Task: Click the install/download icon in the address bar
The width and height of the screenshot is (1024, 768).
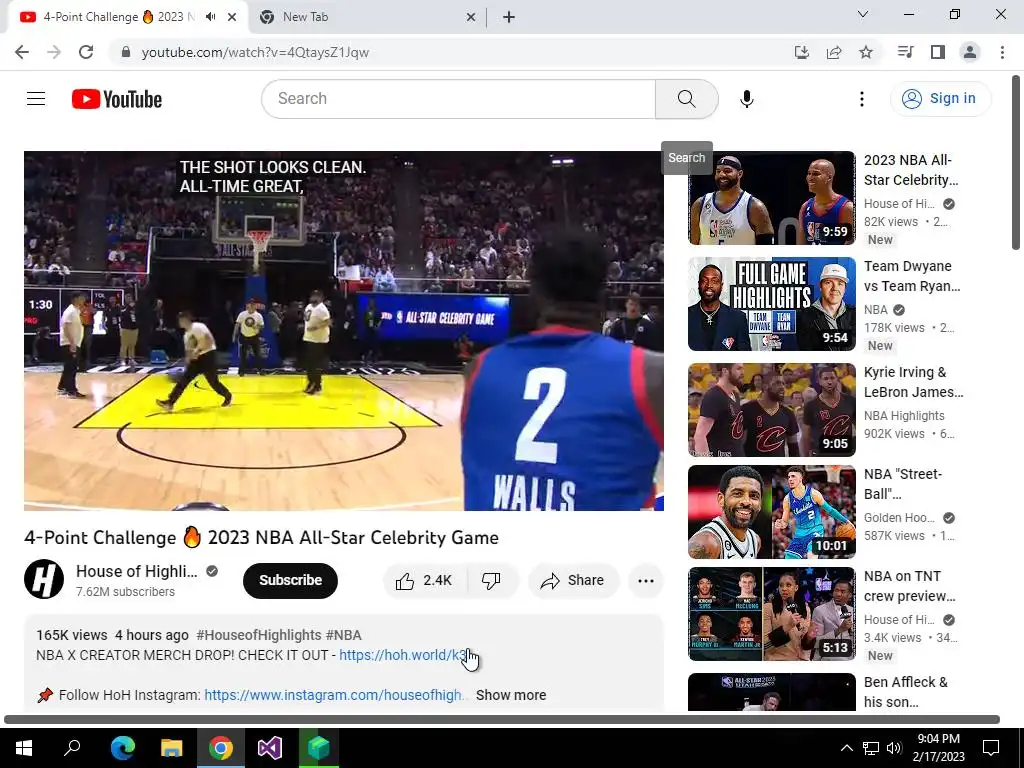Action: click(x=801, y=52)
